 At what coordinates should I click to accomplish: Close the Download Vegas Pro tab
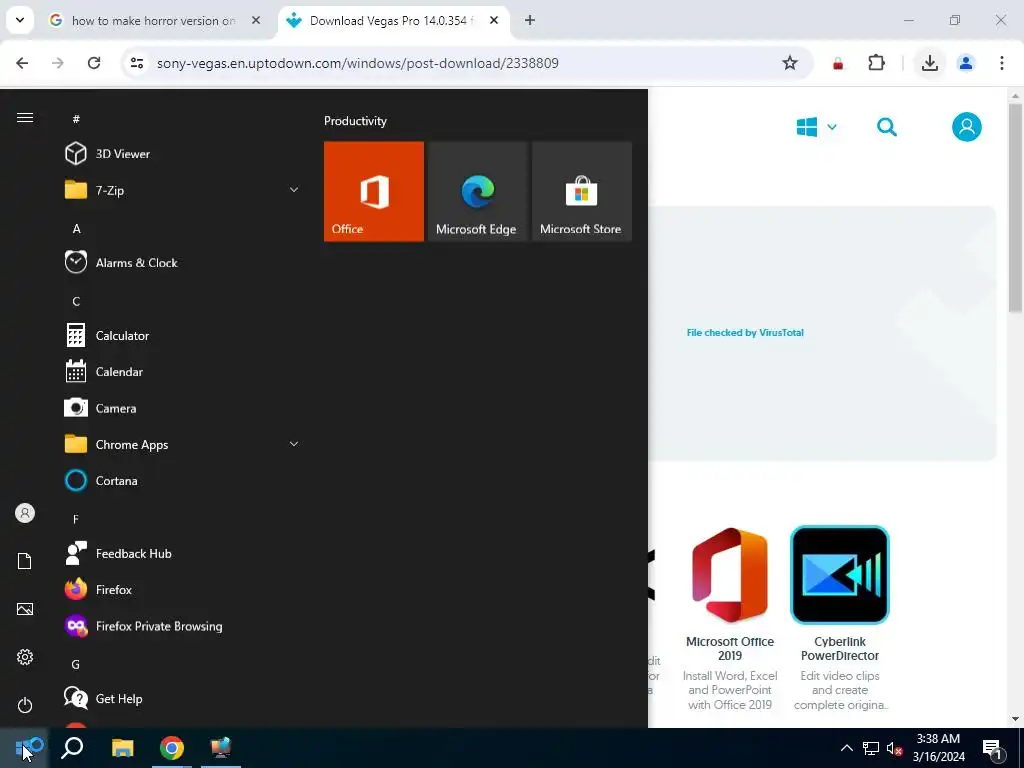(x=494, y=20)
